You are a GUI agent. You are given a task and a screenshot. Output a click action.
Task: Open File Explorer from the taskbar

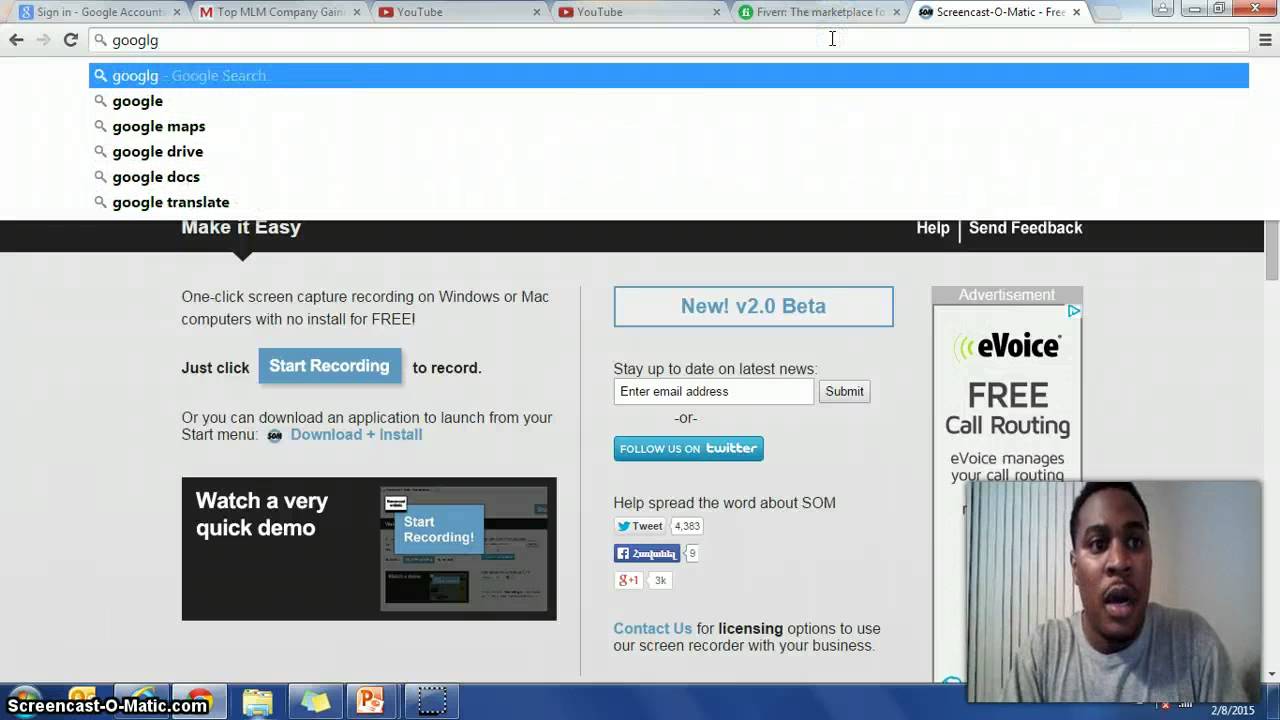point(257,701)
